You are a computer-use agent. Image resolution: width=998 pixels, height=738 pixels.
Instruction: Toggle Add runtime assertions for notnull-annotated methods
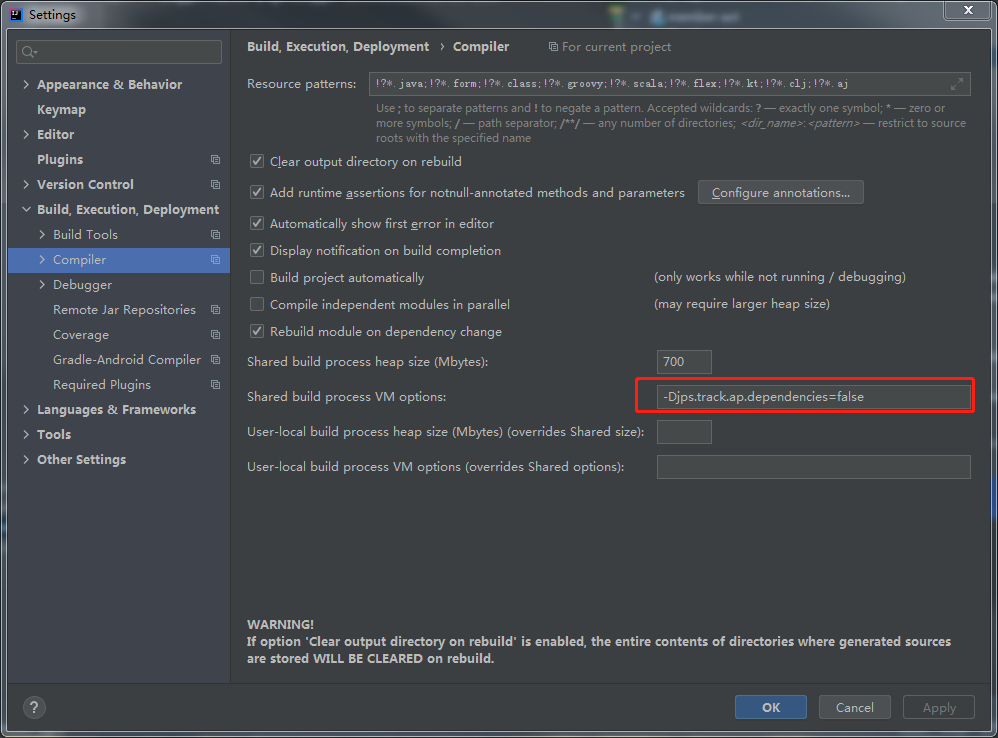pyautogui.click(x=257, y=192)
